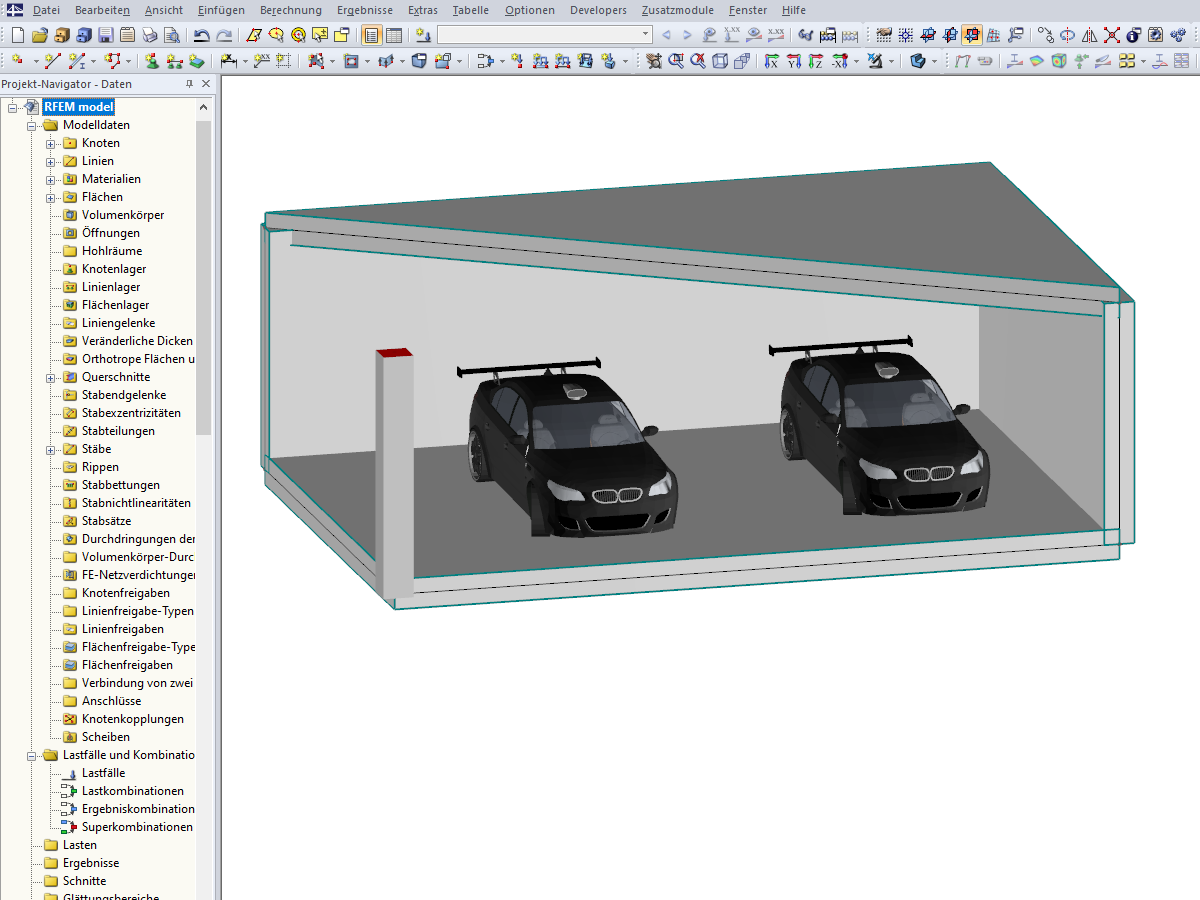This screenshot has width=1200, height=900.
Task: Select the new member tool
Action: [x=76, y=61]
